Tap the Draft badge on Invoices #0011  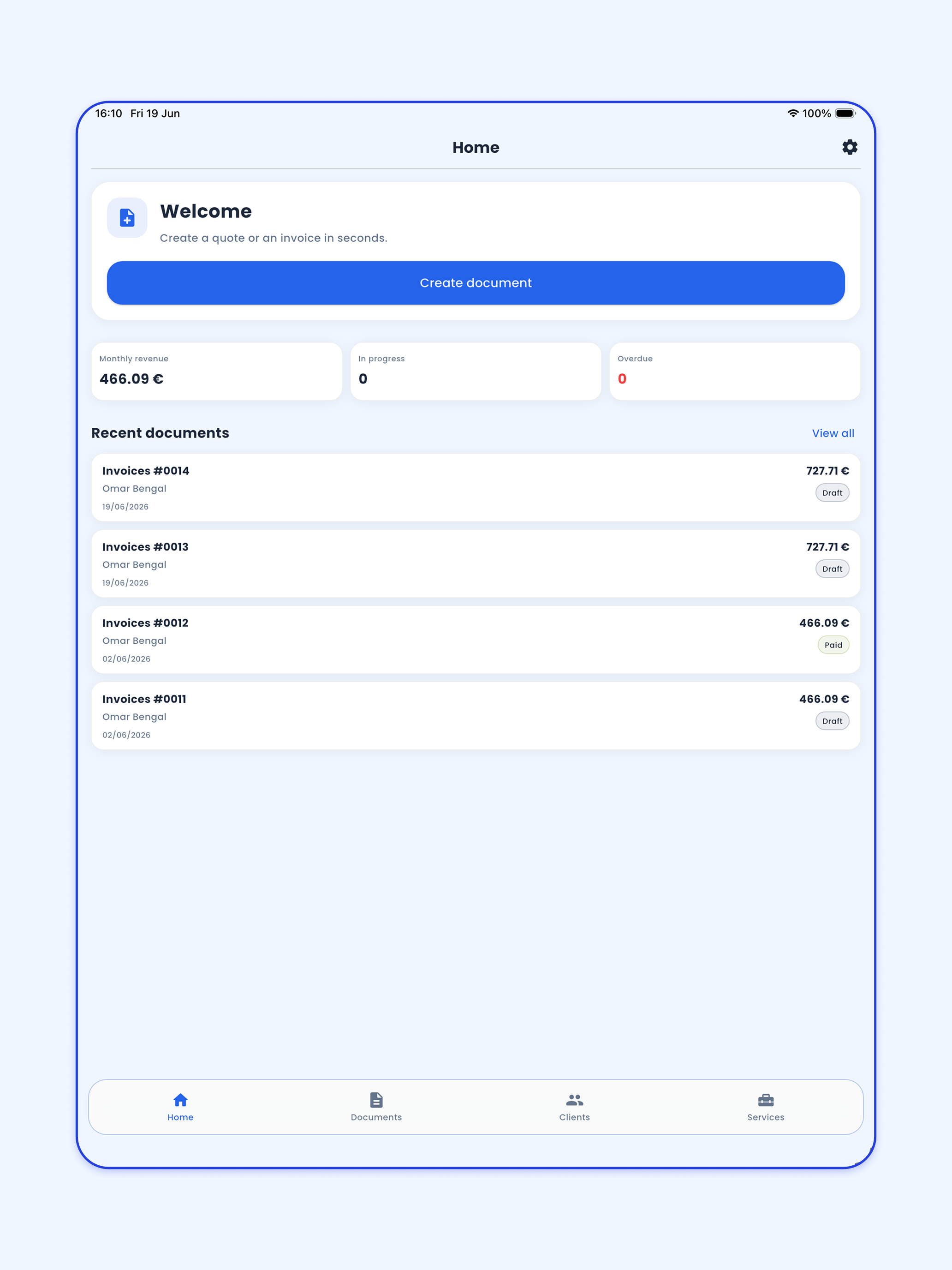(x=832, y=721)
